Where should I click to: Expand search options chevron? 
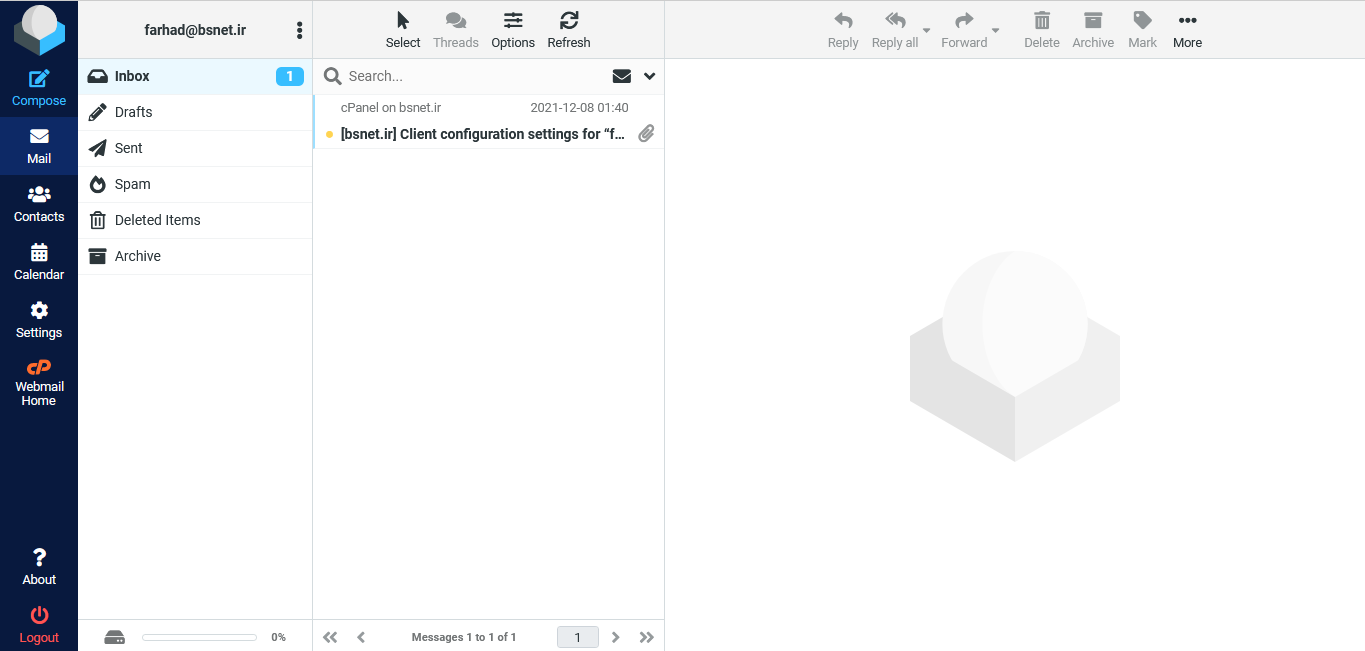click(649, 76)
